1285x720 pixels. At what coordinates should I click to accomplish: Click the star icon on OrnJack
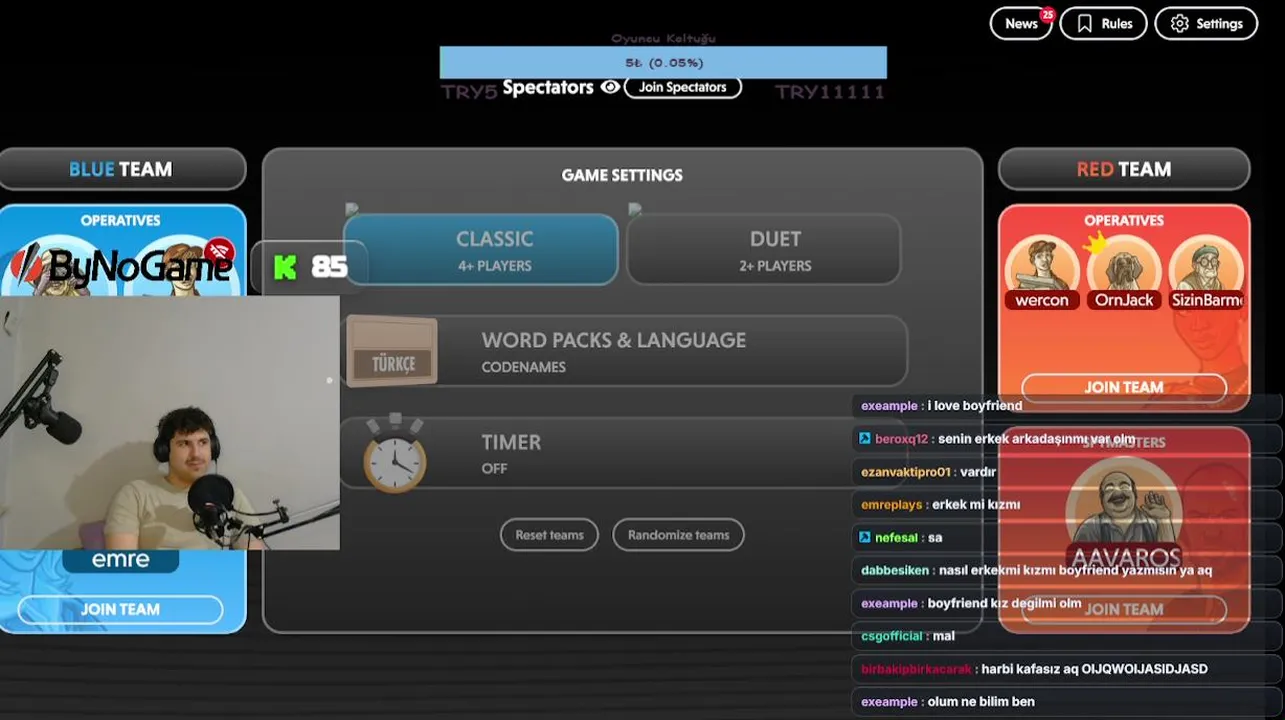click(x=1096, y=242)
